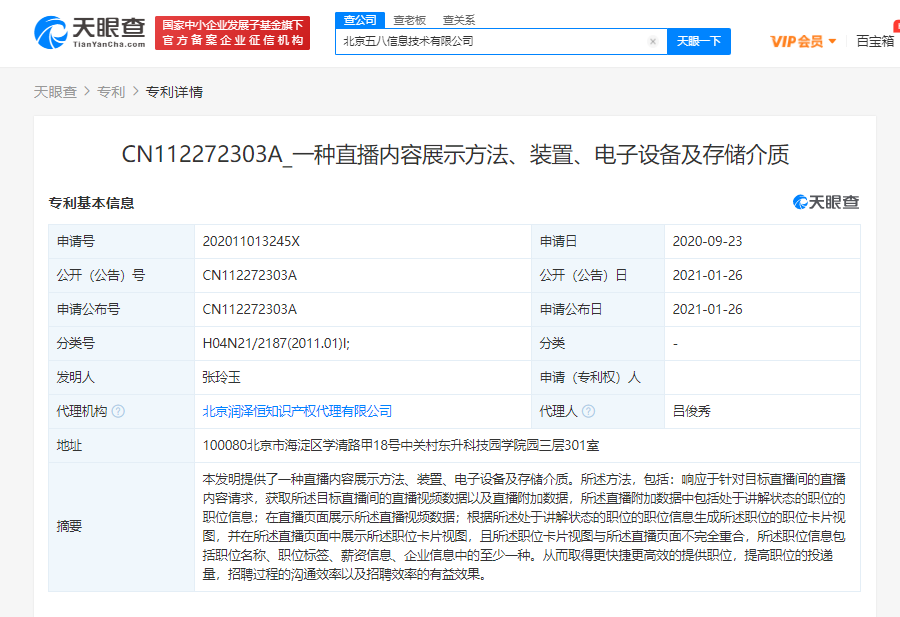Clear the search box with the x icon
Viewport: 900px width, 617px height.
click(x=653, y=41)
